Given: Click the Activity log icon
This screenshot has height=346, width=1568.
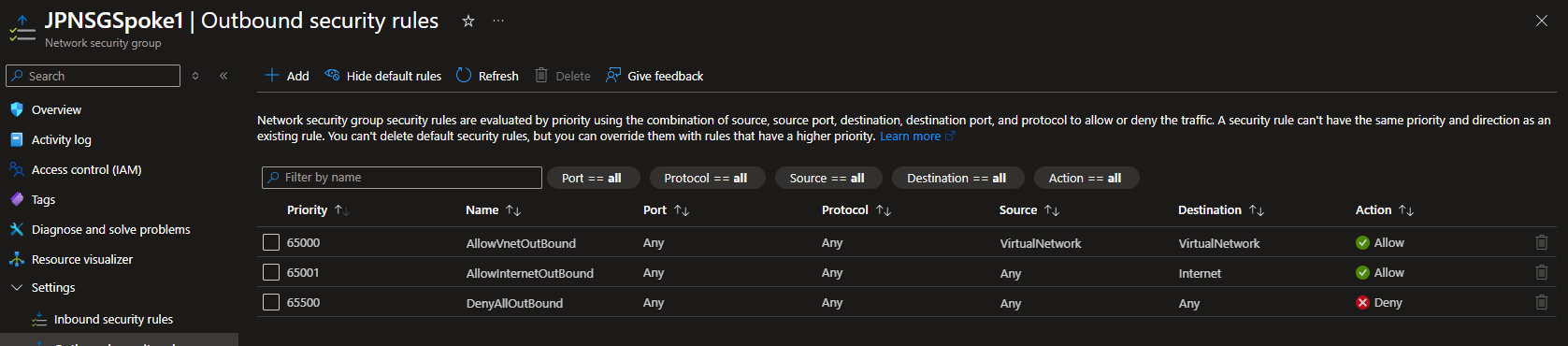Looking at the screenshot, I should click(17, 139).
